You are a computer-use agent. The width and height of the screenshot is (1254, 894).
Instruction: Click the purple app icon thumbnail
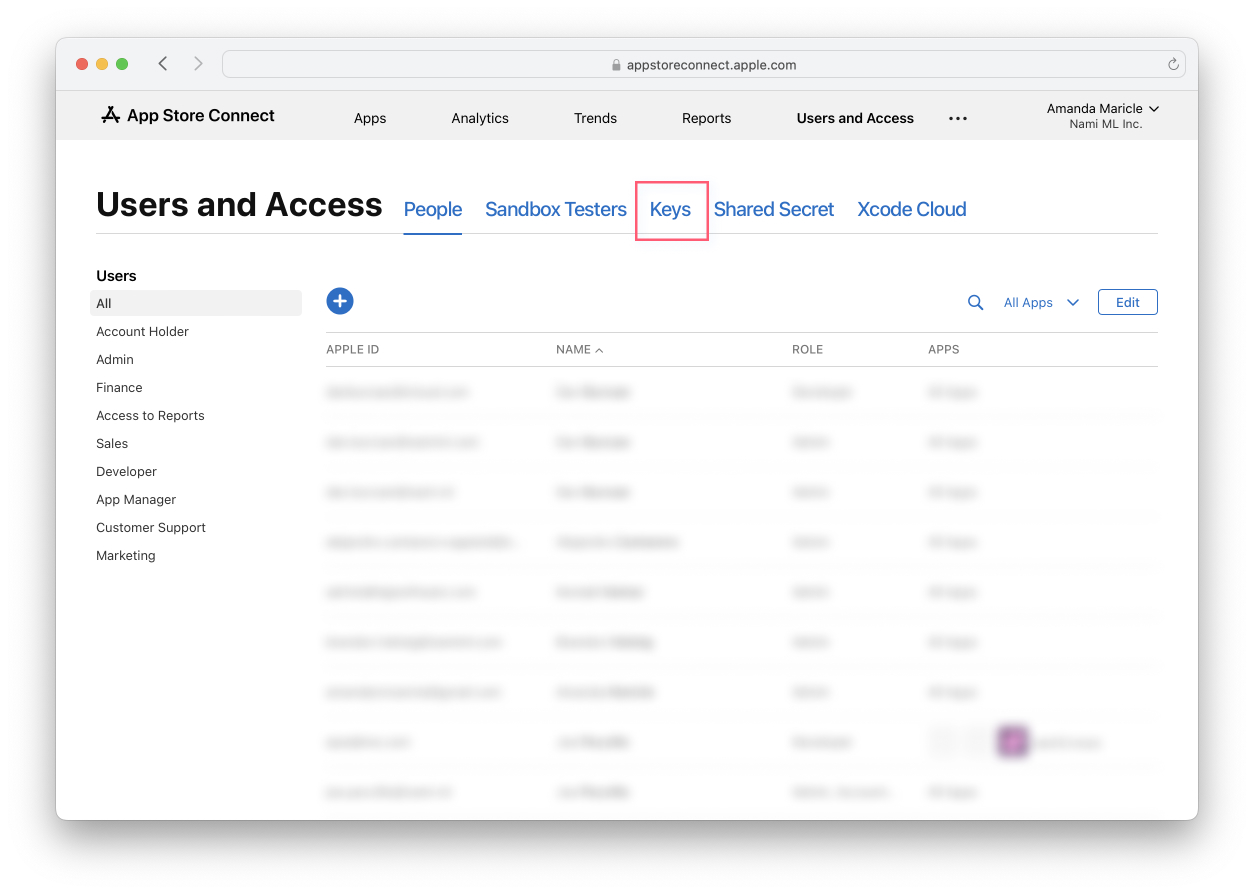pos(1012,742)
